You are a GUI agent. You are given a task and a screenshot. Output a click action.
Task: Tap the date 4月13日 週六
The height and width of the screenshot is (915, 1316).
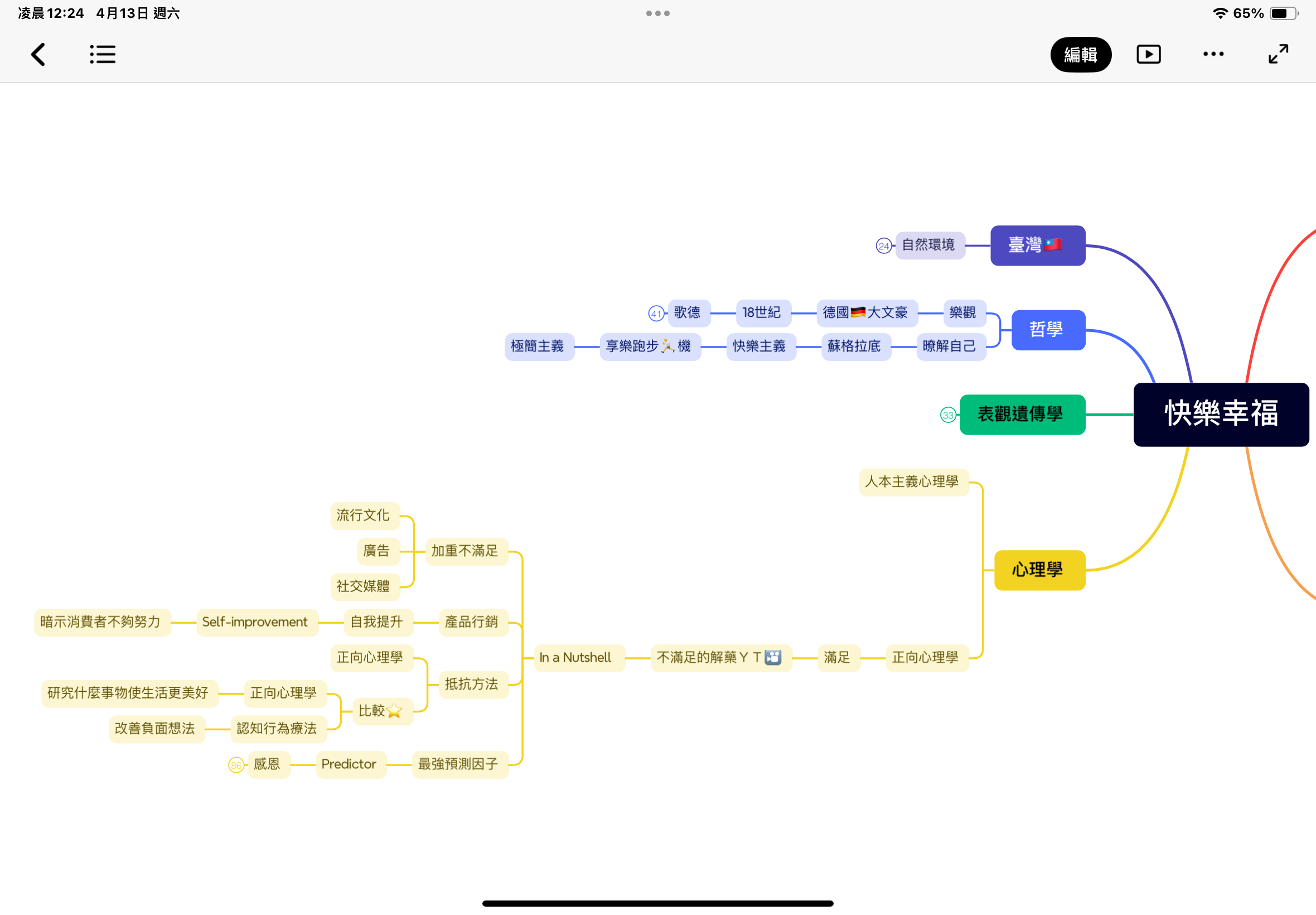(x=138, y=13)
